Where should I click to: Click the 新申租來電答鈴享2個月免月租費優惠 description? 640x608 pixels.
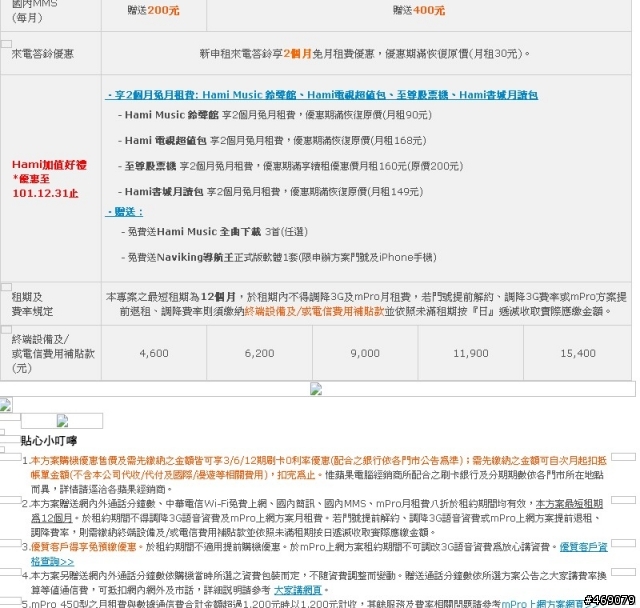(364, 54)
